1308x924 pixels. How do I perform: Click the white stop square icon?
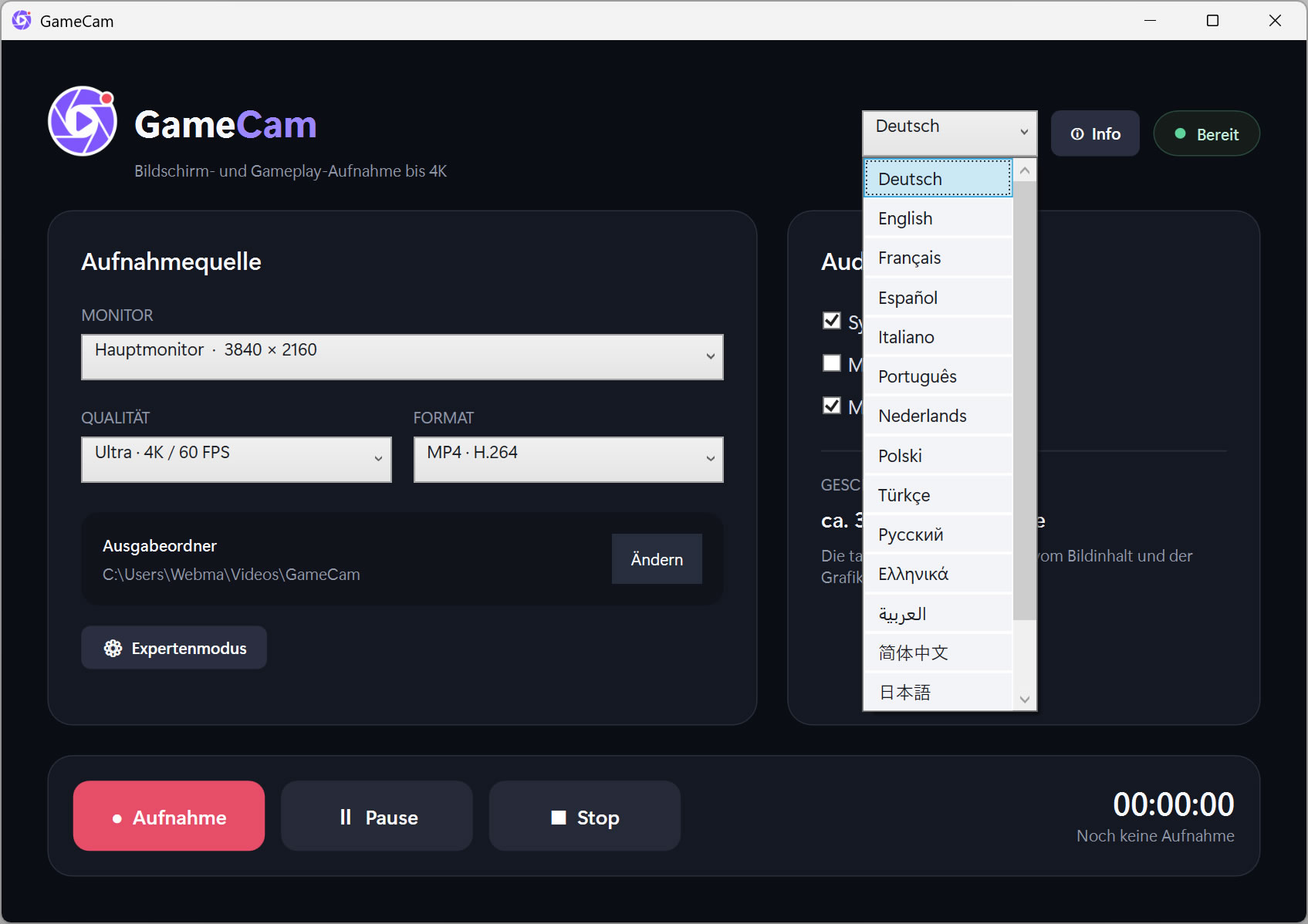point(559,817)
